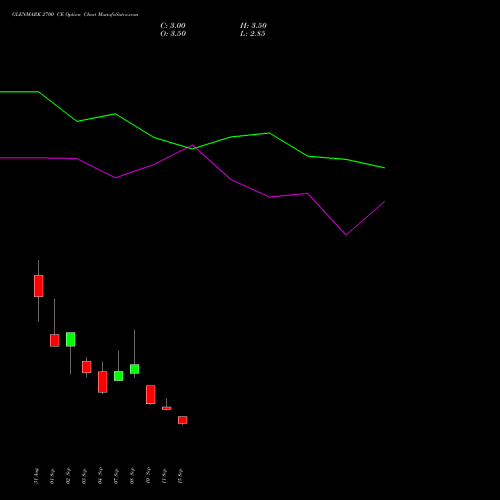Image resolution: width=500 pixels, height=500 pixels.
Task: Click the red candle for 04 Sep
Action: tap(103, 382)
